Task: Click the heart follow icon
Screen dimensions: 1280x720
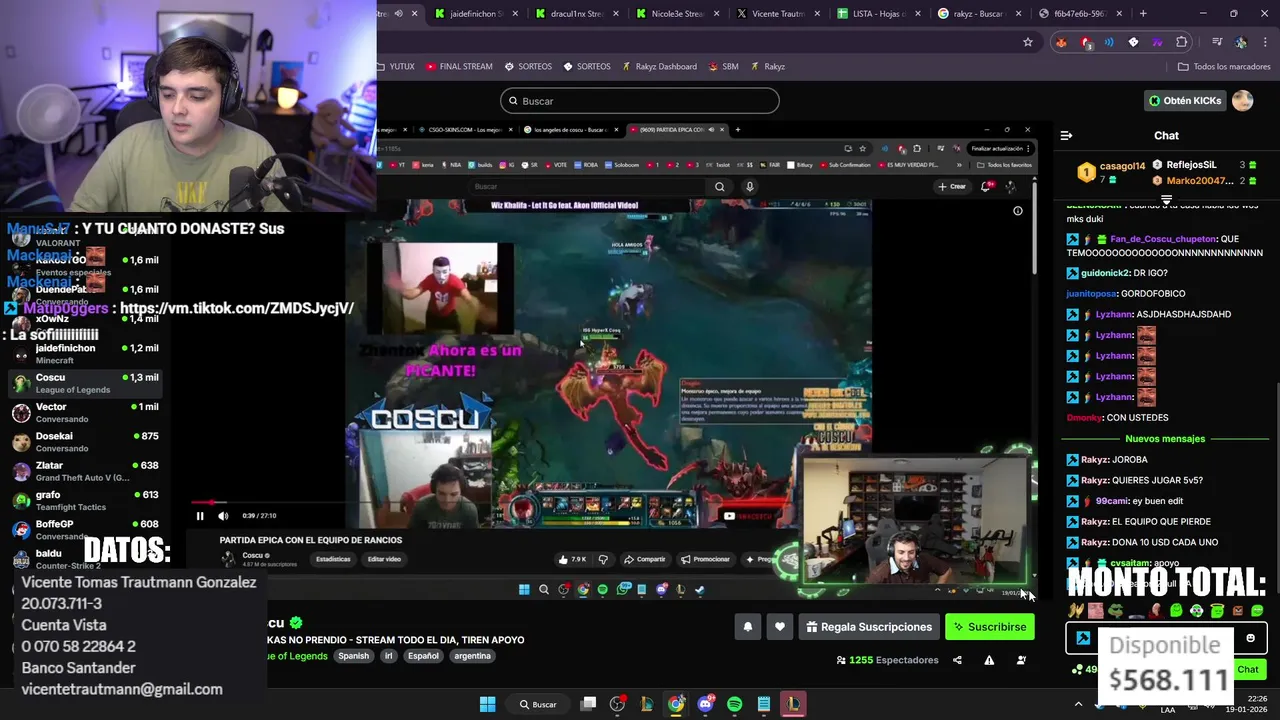Action: pos(780,627)
